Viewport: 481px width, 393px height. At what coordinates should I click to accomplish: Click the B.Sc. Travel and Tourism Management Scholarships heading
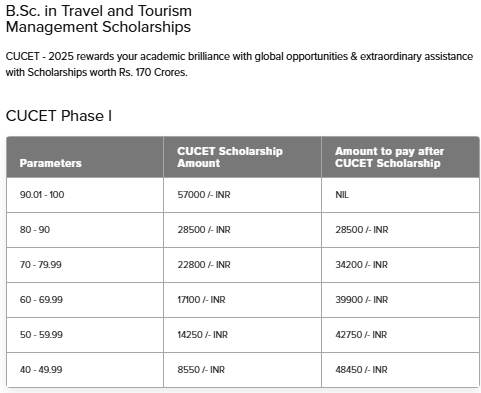[x=99, y=19]
